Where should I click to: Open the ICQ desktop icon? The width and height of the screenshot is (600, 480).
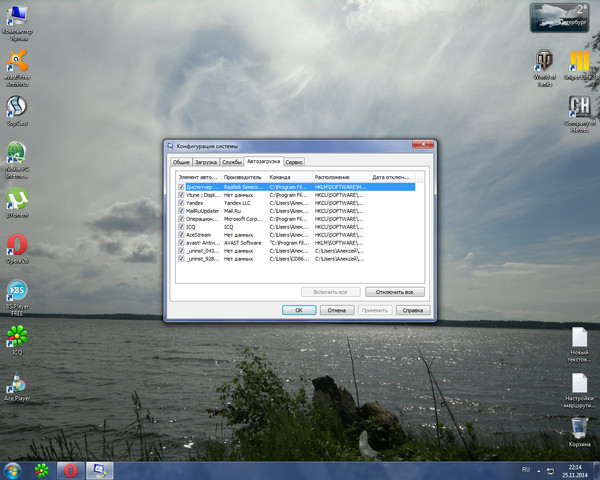point(17,340)
